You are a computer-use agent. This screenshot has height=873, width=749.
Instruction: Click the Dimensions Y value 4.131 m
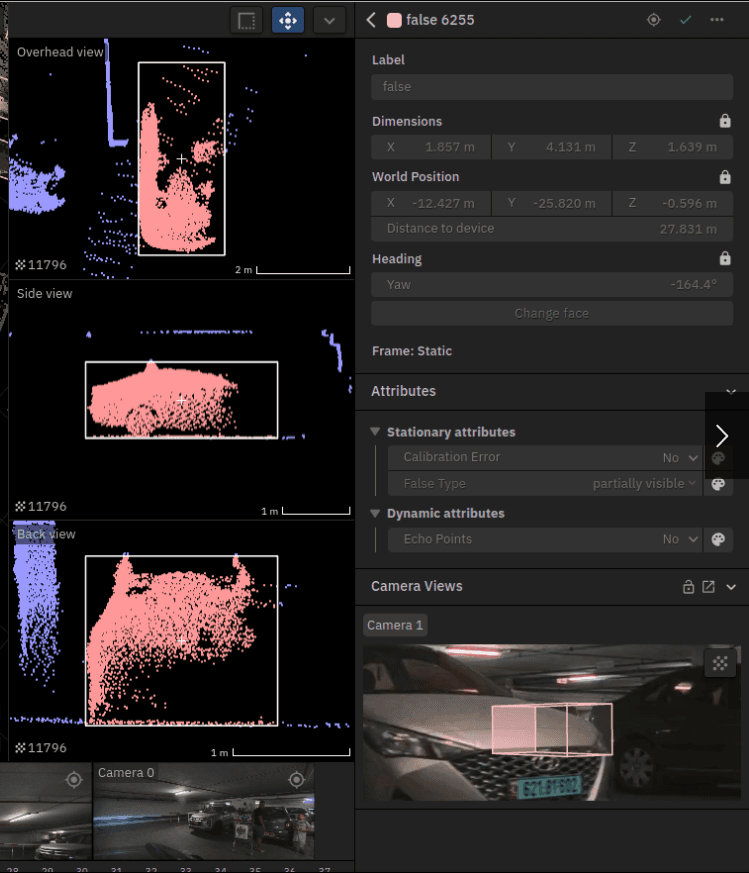[552, 147]
